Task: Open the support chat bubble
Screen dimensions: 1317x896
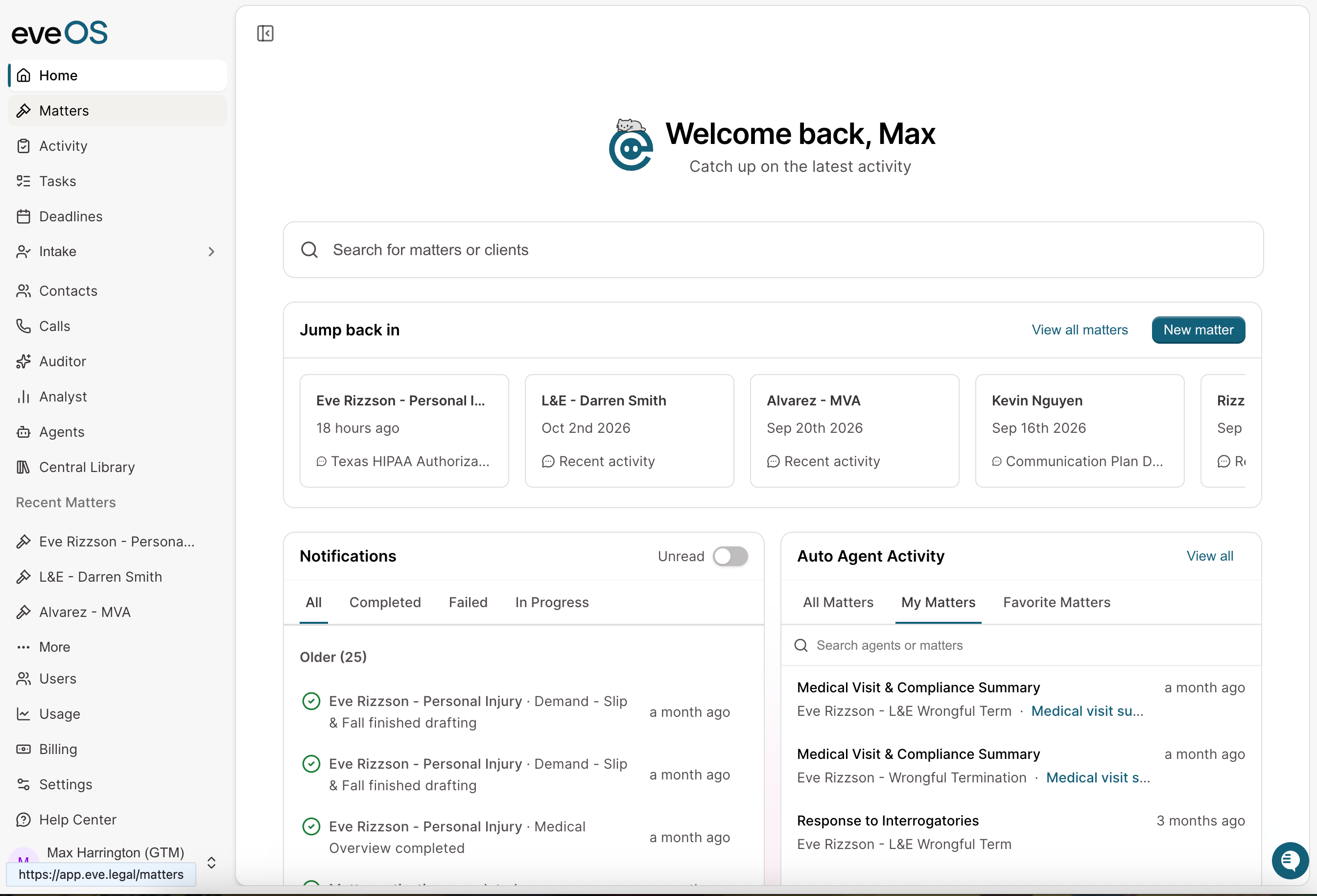Action: tap(1290, 860)
